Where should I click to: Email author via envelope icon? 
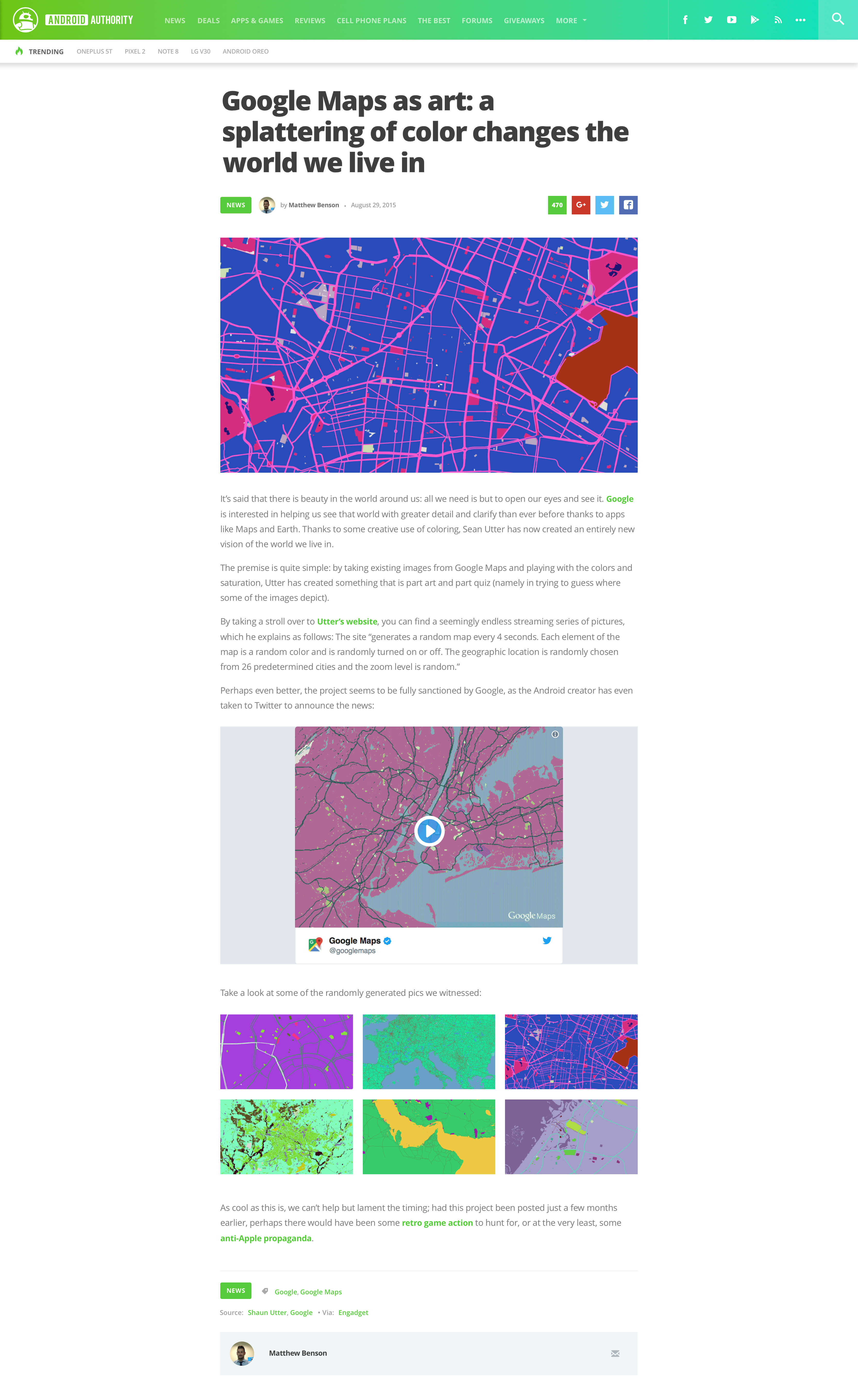pyautogui.click(x=615, y=1353)
